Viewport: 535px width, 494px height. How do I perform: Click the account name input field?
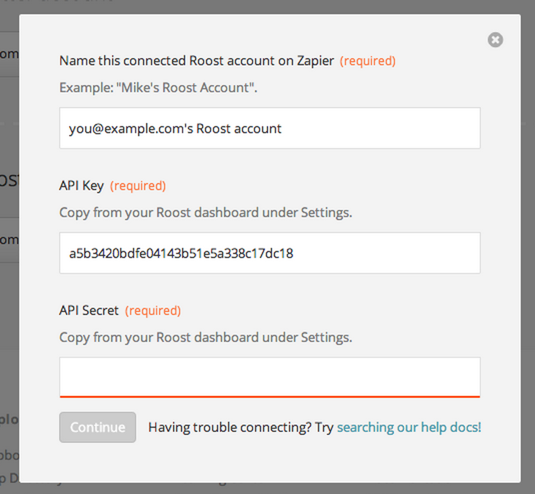(x=270, y=128)
